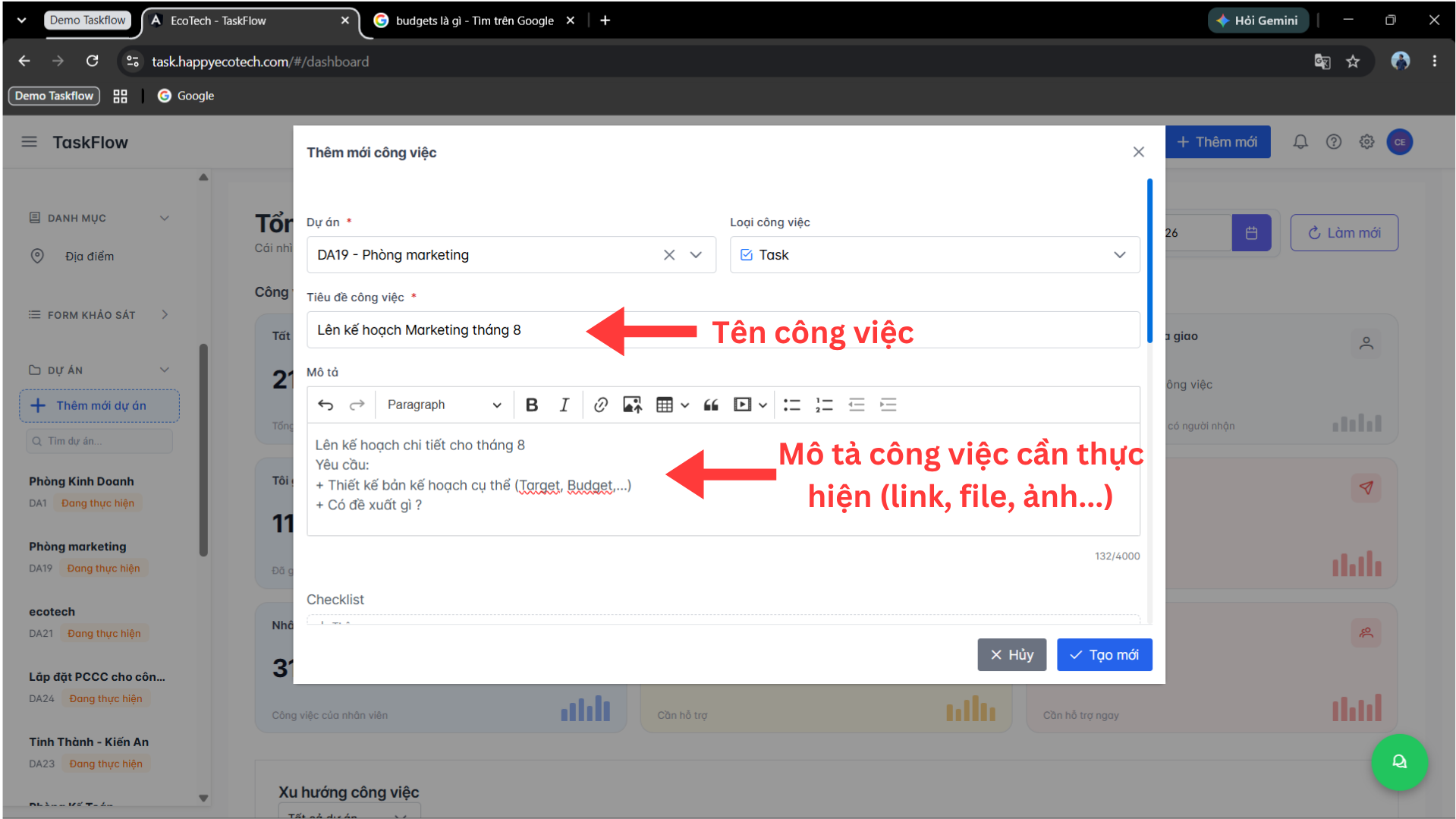
Task: Open translate page icon in address bar
Action: point(1322,61)
